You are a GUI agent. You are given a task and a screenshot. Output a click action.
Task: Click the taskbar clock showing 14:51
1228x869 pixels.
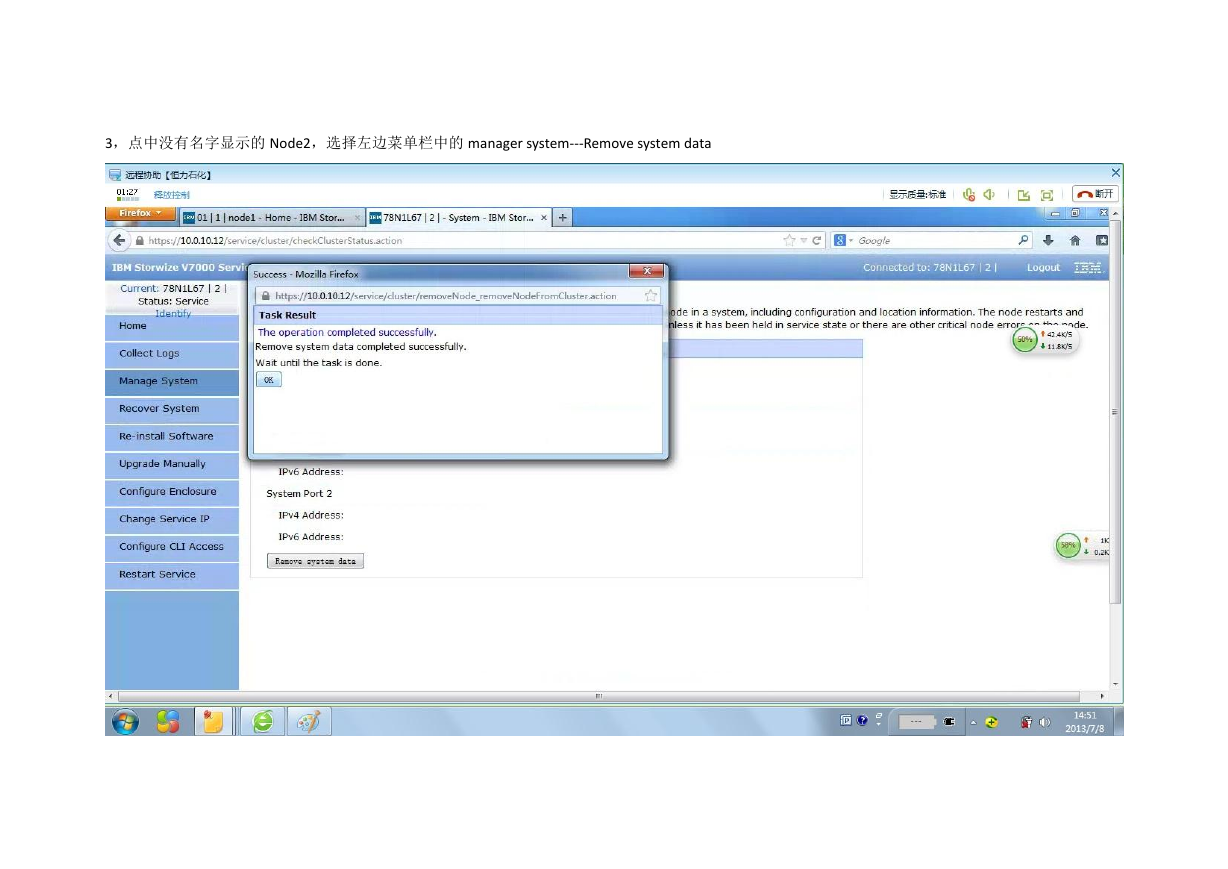click(1085, 722)
